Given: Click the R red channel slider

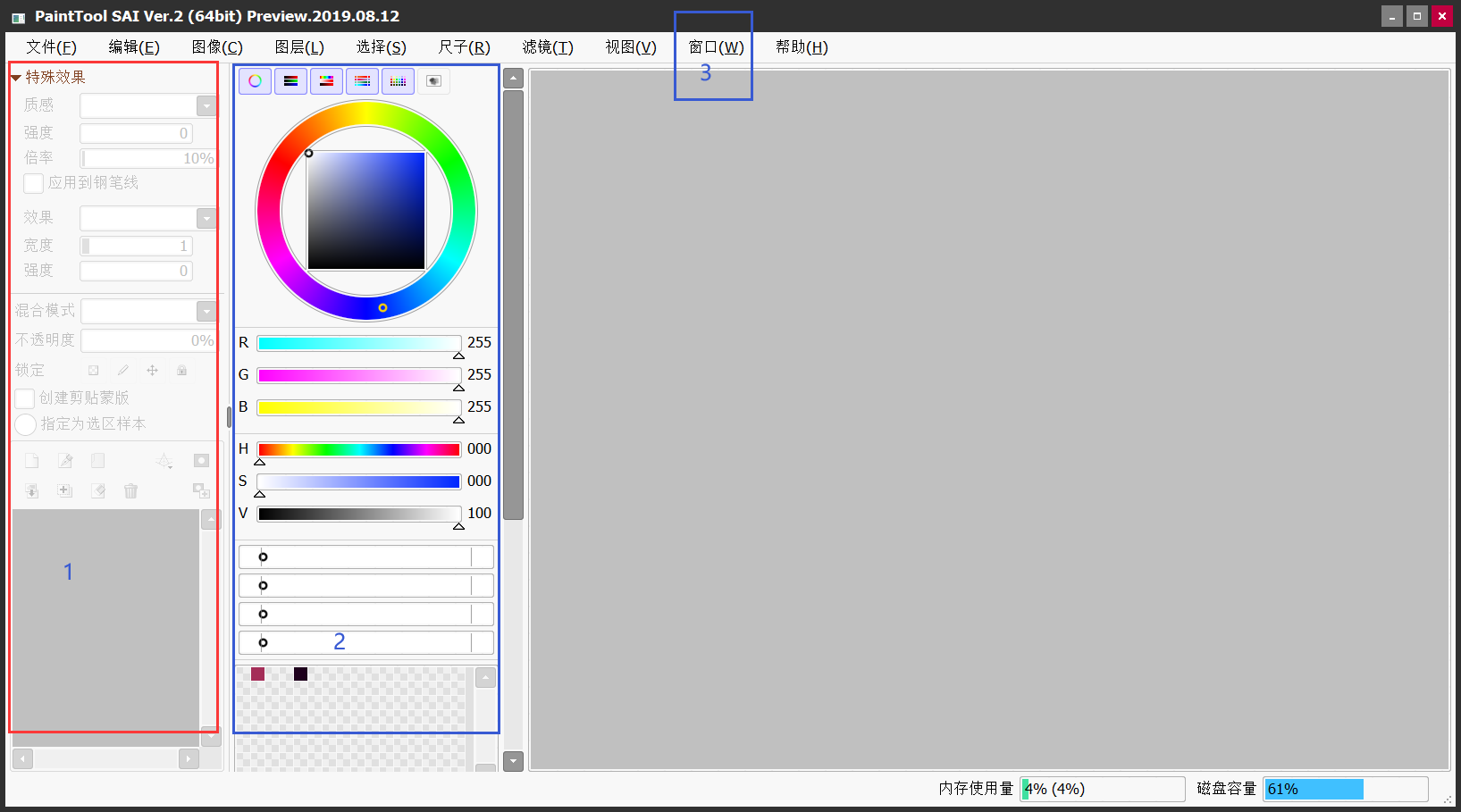Looking at the screenshot, I should (359, 344).
